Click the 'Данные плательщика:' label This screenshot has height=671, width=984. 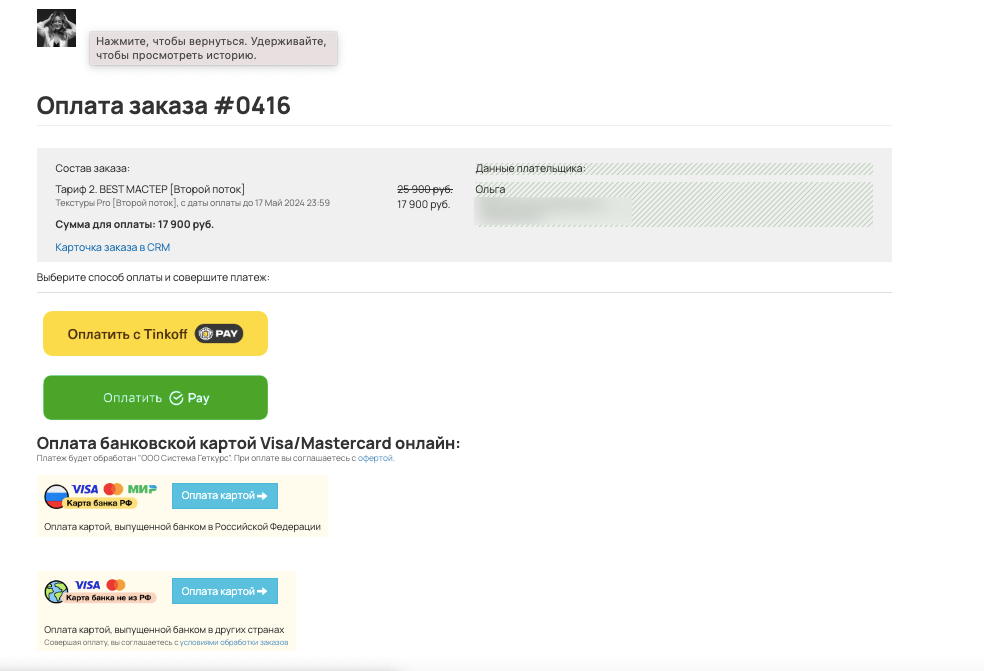point(530,168)
